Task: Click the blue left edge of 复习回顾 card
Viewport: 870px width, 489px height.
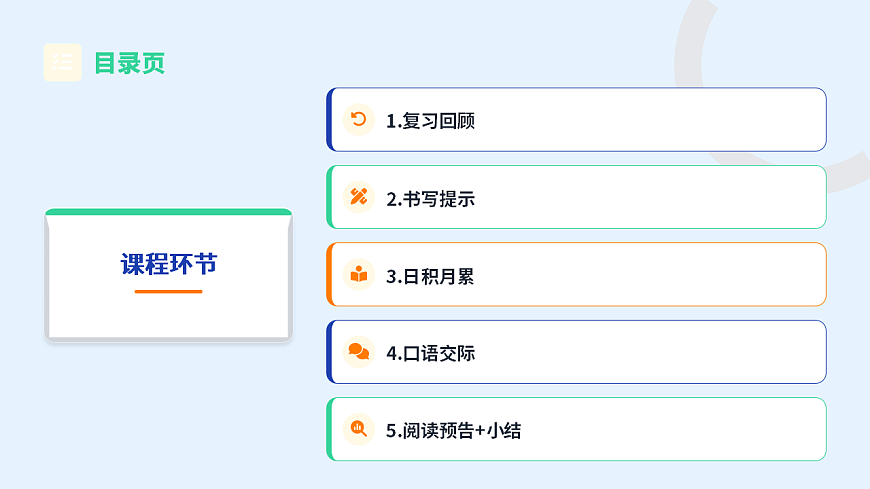Action: pyautogui.click(x=329, y=120)
